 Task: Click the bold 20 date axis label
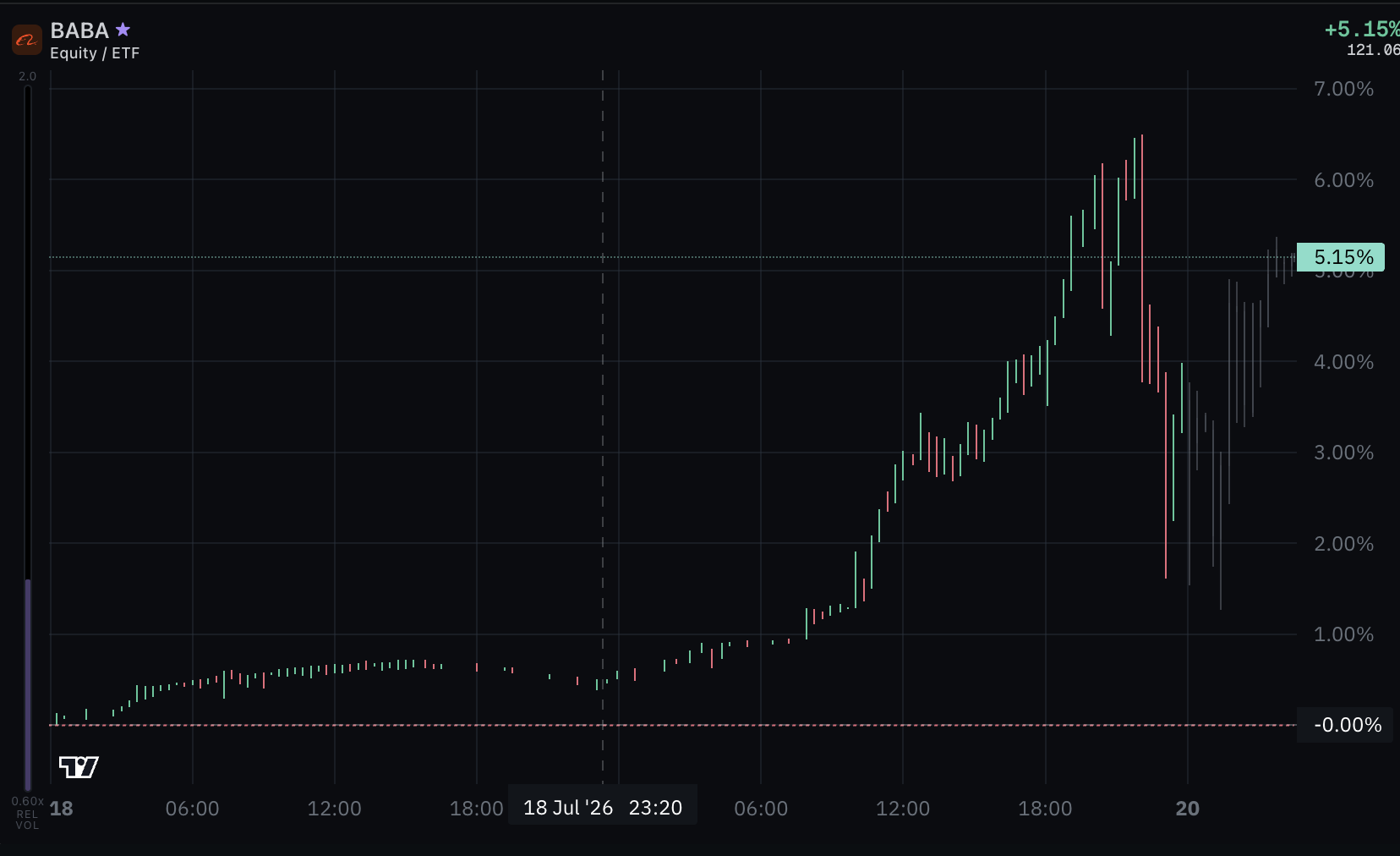(x=1187, y=809)
